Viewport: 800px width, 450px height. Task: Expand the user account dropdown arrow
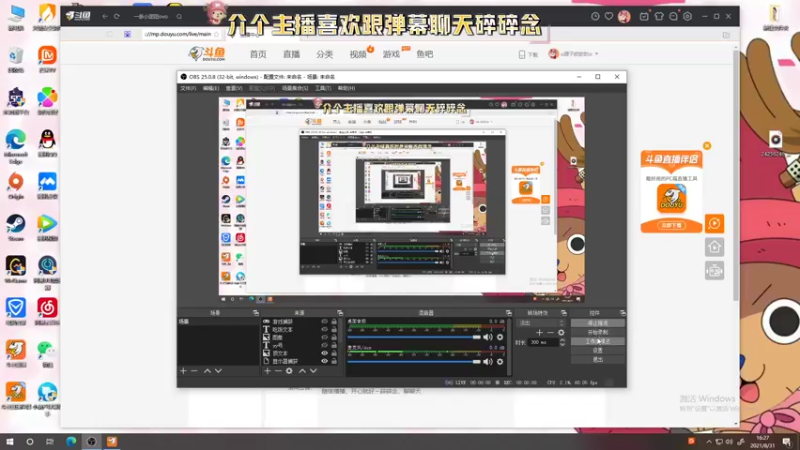click(x=596, y=54)
